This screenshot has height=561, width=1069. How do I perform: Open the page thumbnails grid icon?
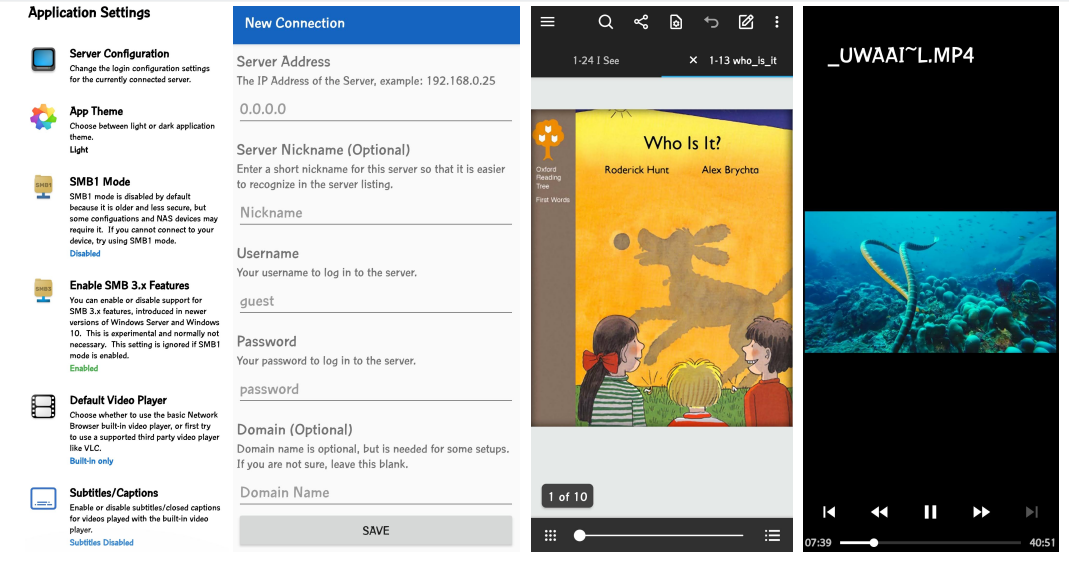550,536
